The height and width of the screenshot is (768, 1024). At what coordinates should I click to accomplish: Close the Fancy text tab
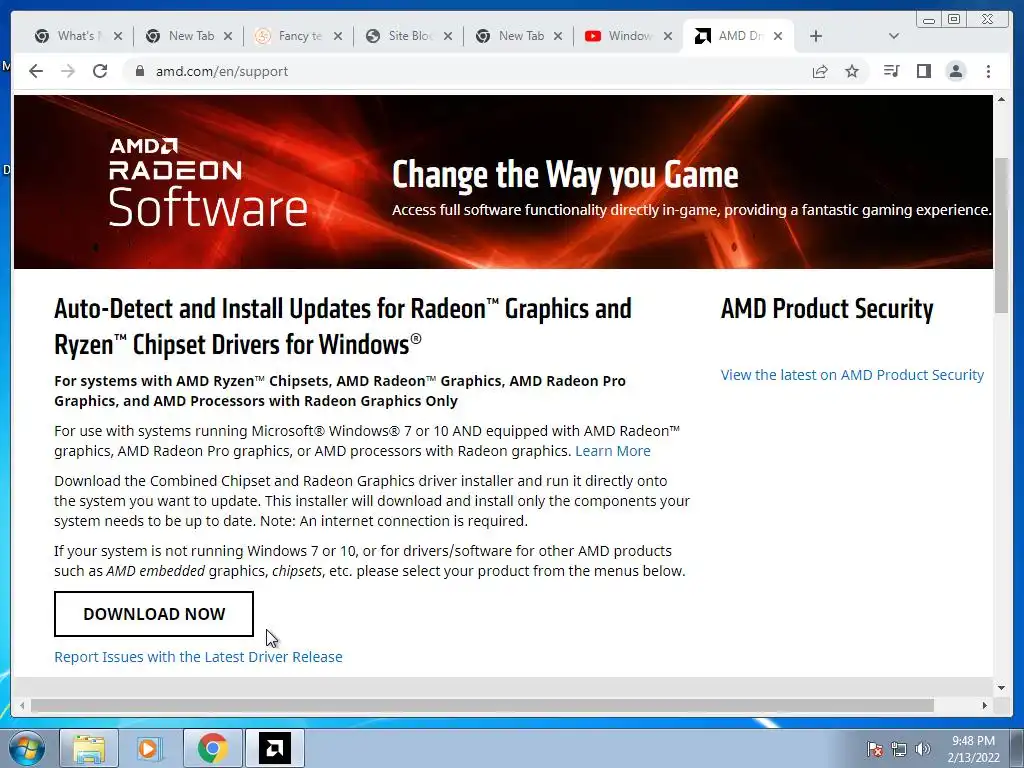(x=338, y=36)
